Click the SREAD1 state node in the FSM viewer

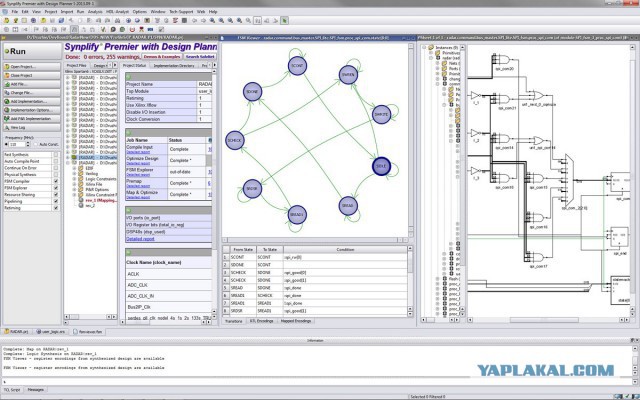click(297, 215)
